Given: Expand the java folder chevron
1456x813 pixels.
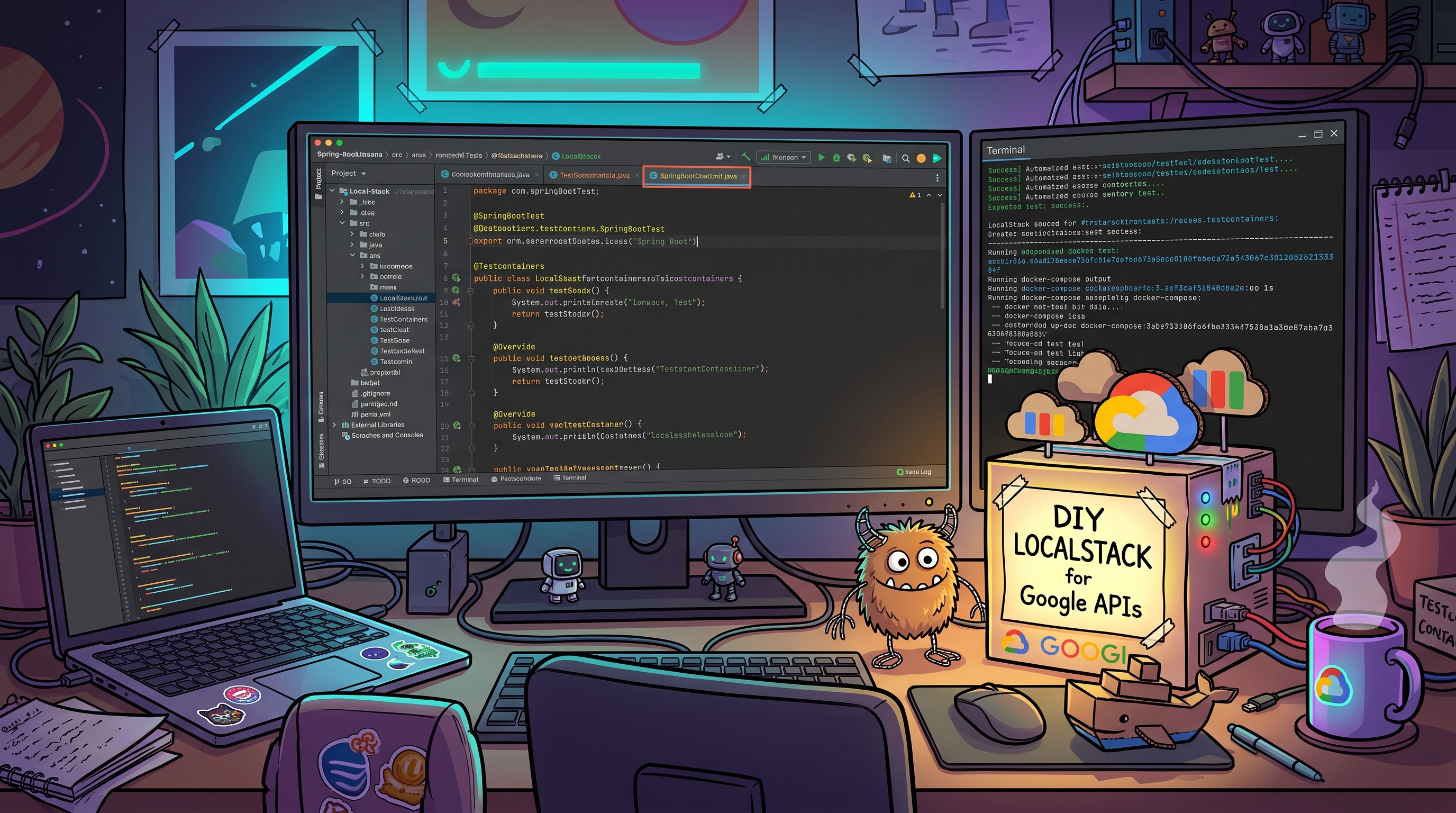Looking at the screenshot, I should click(x=352, y=245).
